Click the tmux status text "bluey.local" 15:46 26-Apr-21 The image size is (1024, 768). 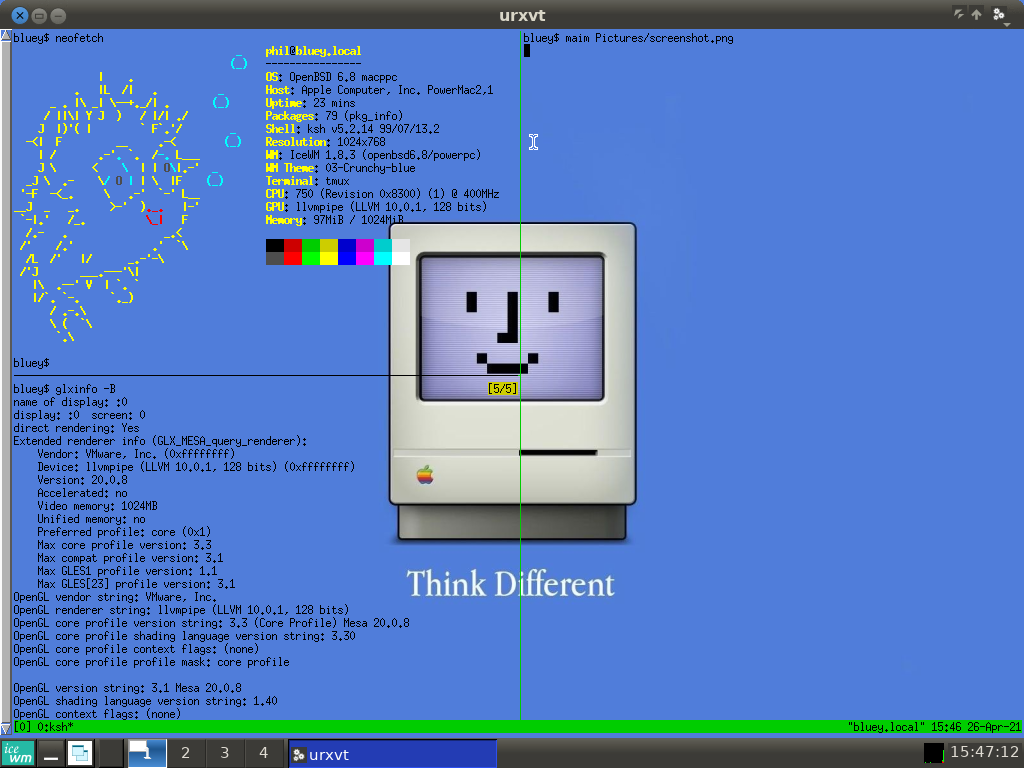[x=934, y=727]
